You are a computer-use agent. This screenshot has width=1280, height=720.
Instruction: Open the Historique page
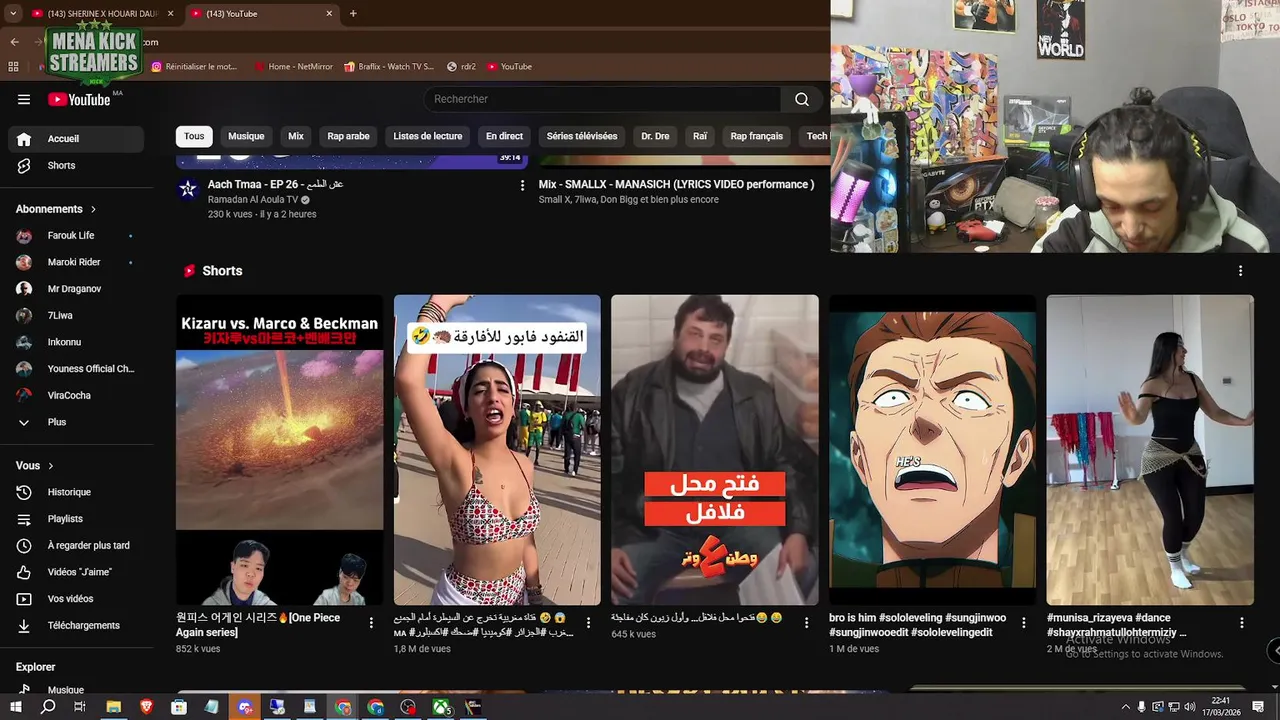click(x=76, y=492)
